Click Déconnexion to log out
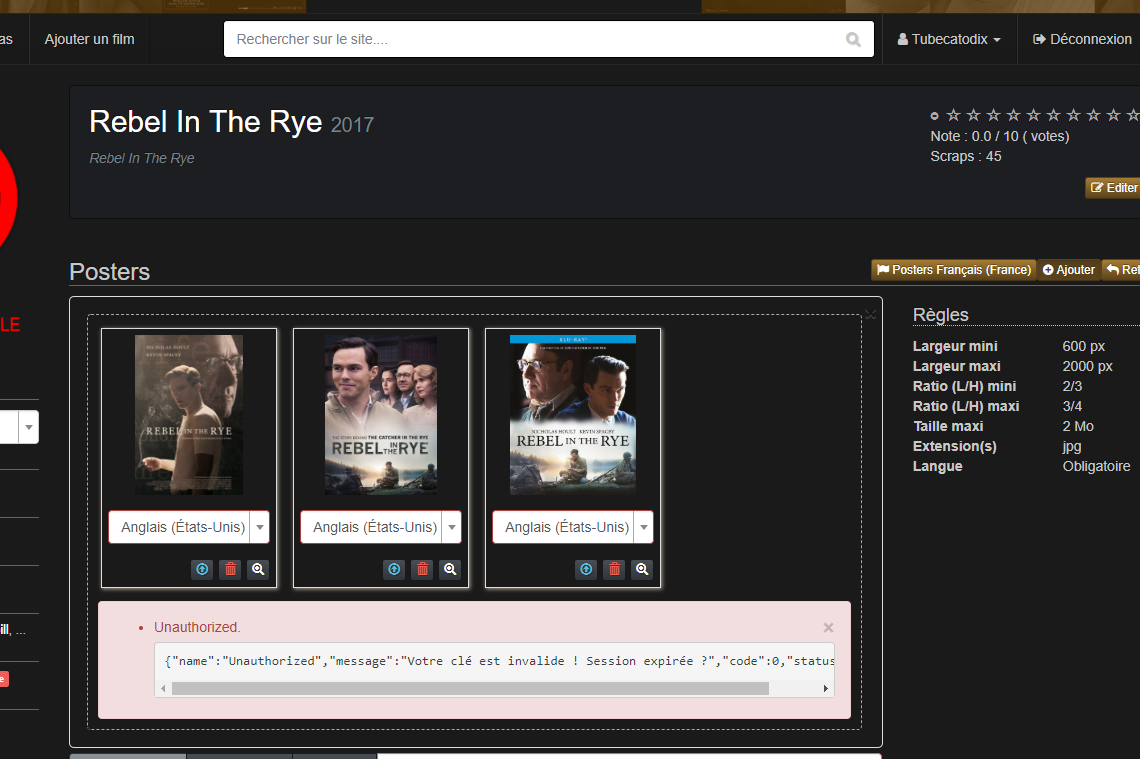The height and width of the screenshot is (759, 1140). click(1083, 39)
